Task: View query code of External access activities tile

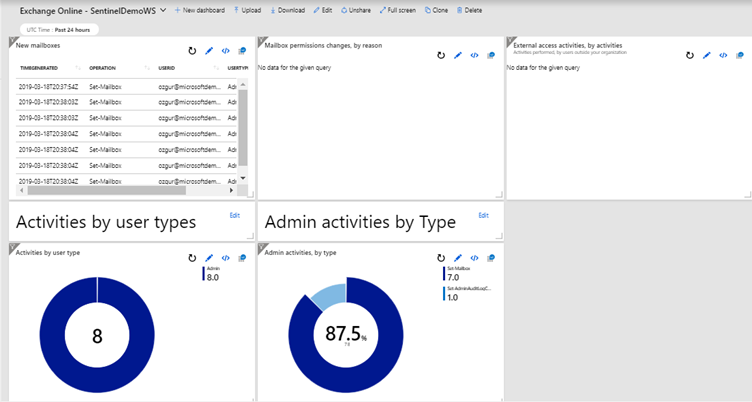Action: coord(723,56)
